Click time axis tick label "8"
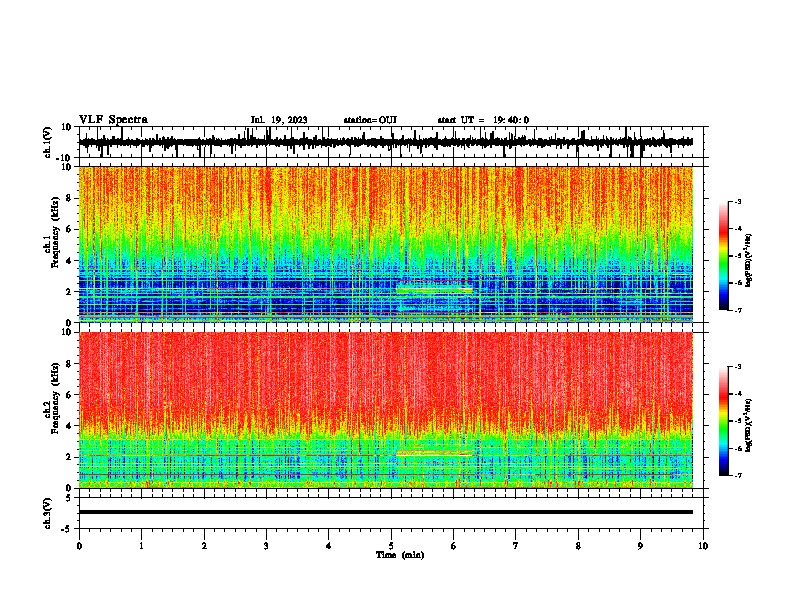792x612 pixels. pos(578,546)
